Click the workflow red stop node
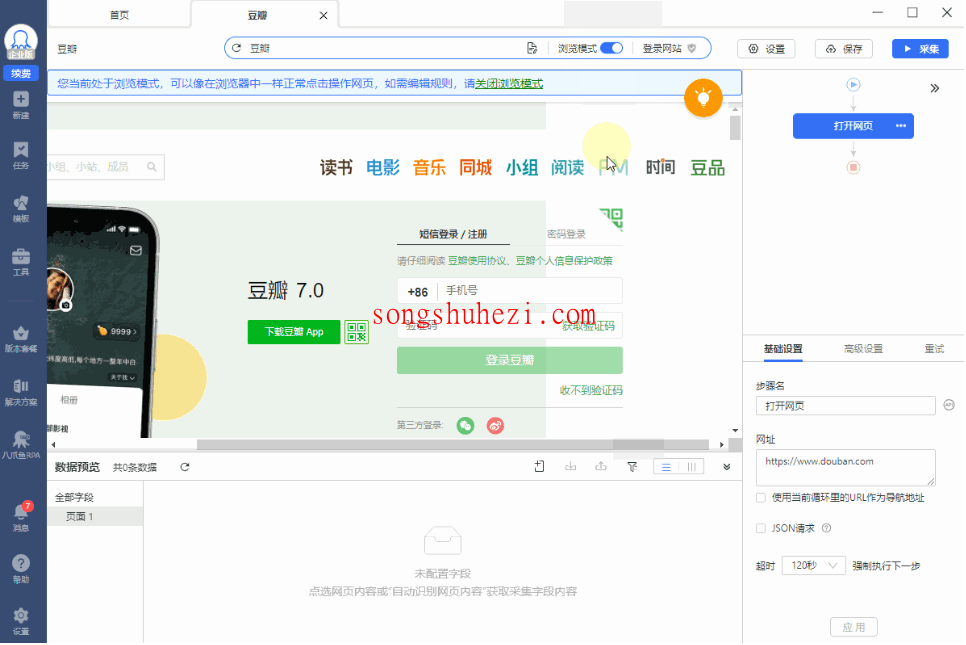This screenshot has height=645, width=966. coord(853,167)
